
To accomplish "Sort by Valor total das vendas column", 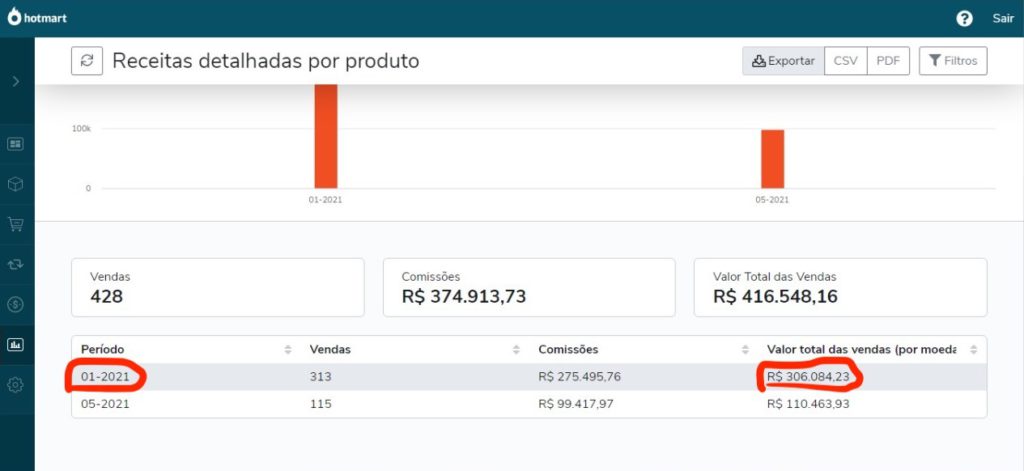I will 974,349.
